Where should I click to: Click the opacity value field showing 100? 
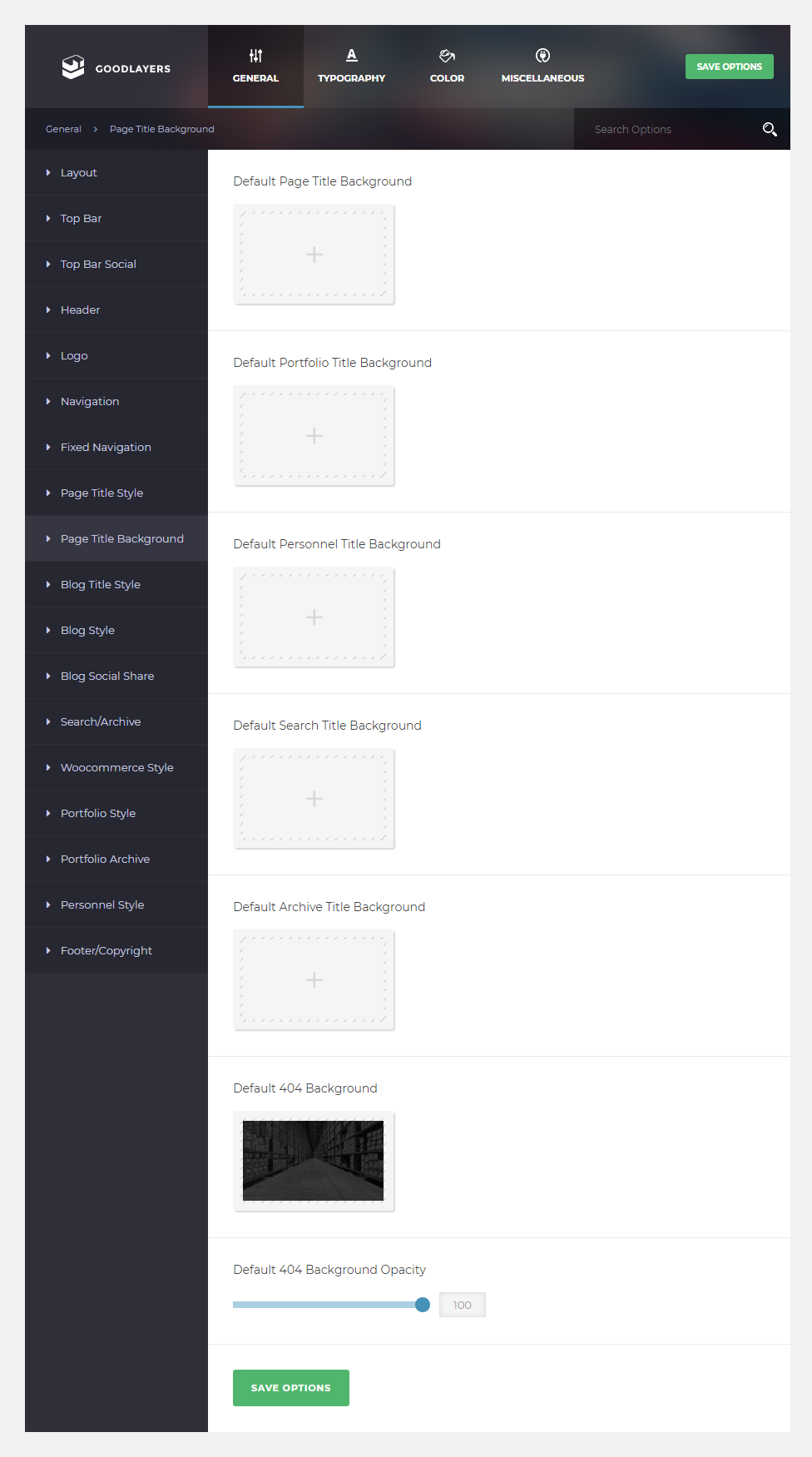click(x=463, y=1305)
